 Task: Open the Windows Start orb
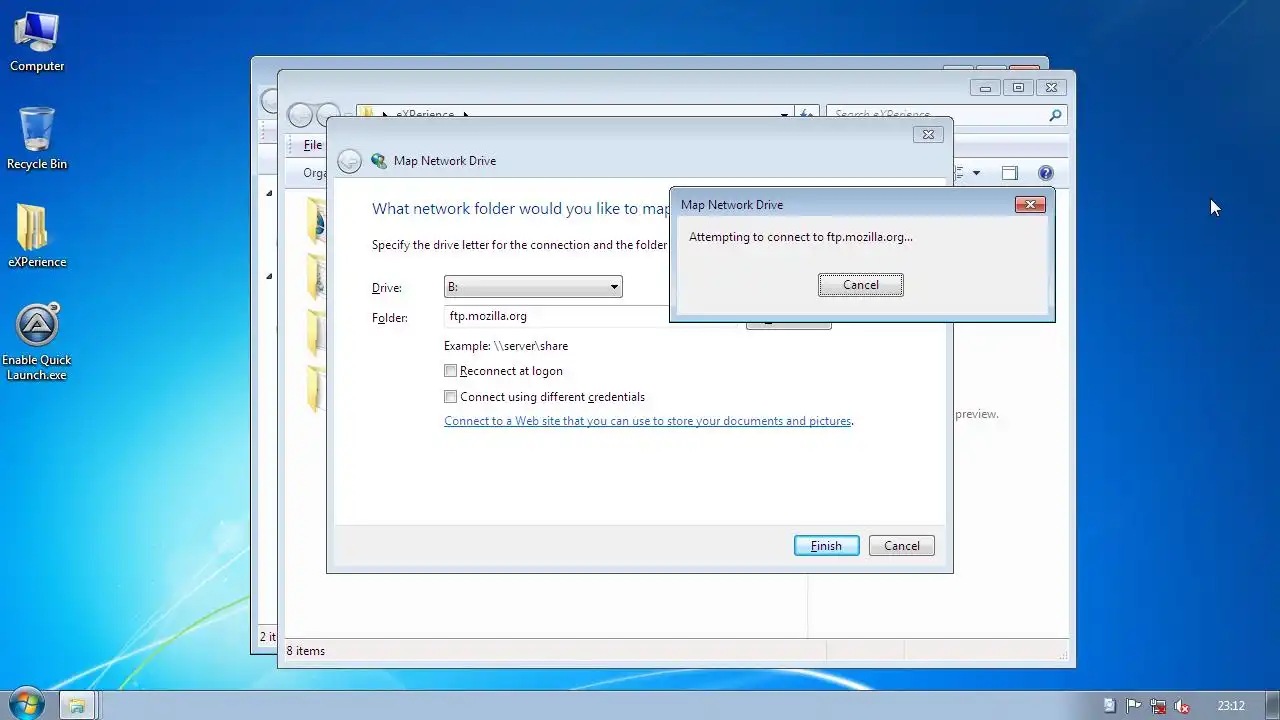pyautogui.click(x=27, y=704)
